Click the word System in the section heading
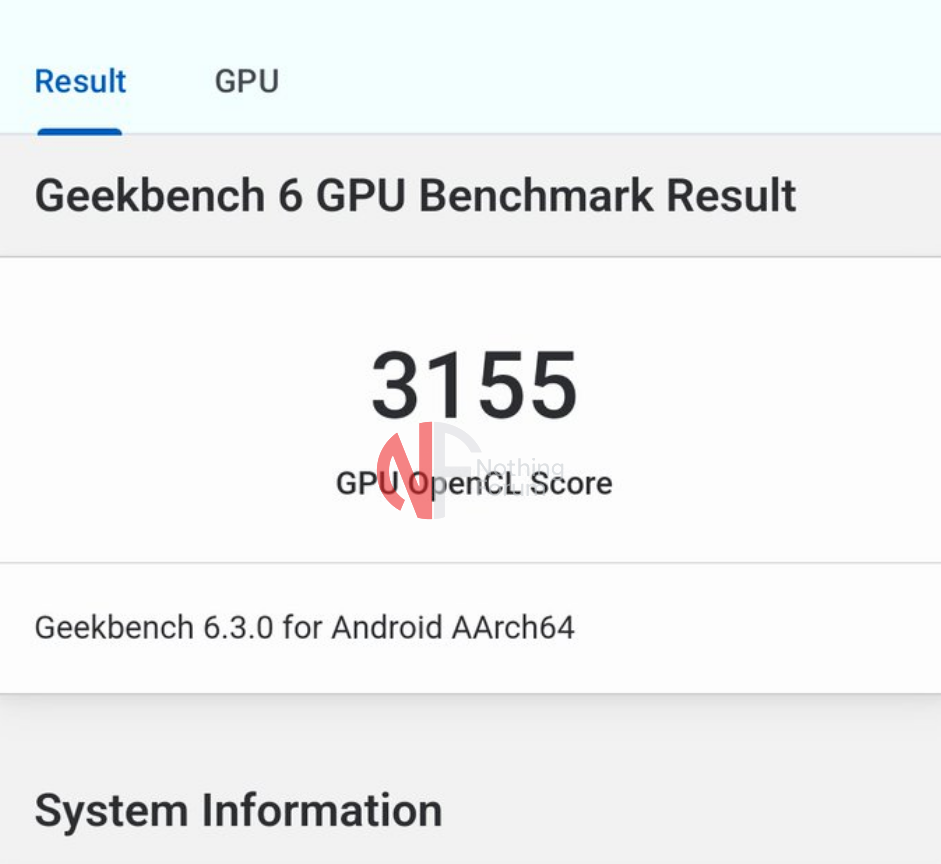941x864 pixels. coord(110,810)
